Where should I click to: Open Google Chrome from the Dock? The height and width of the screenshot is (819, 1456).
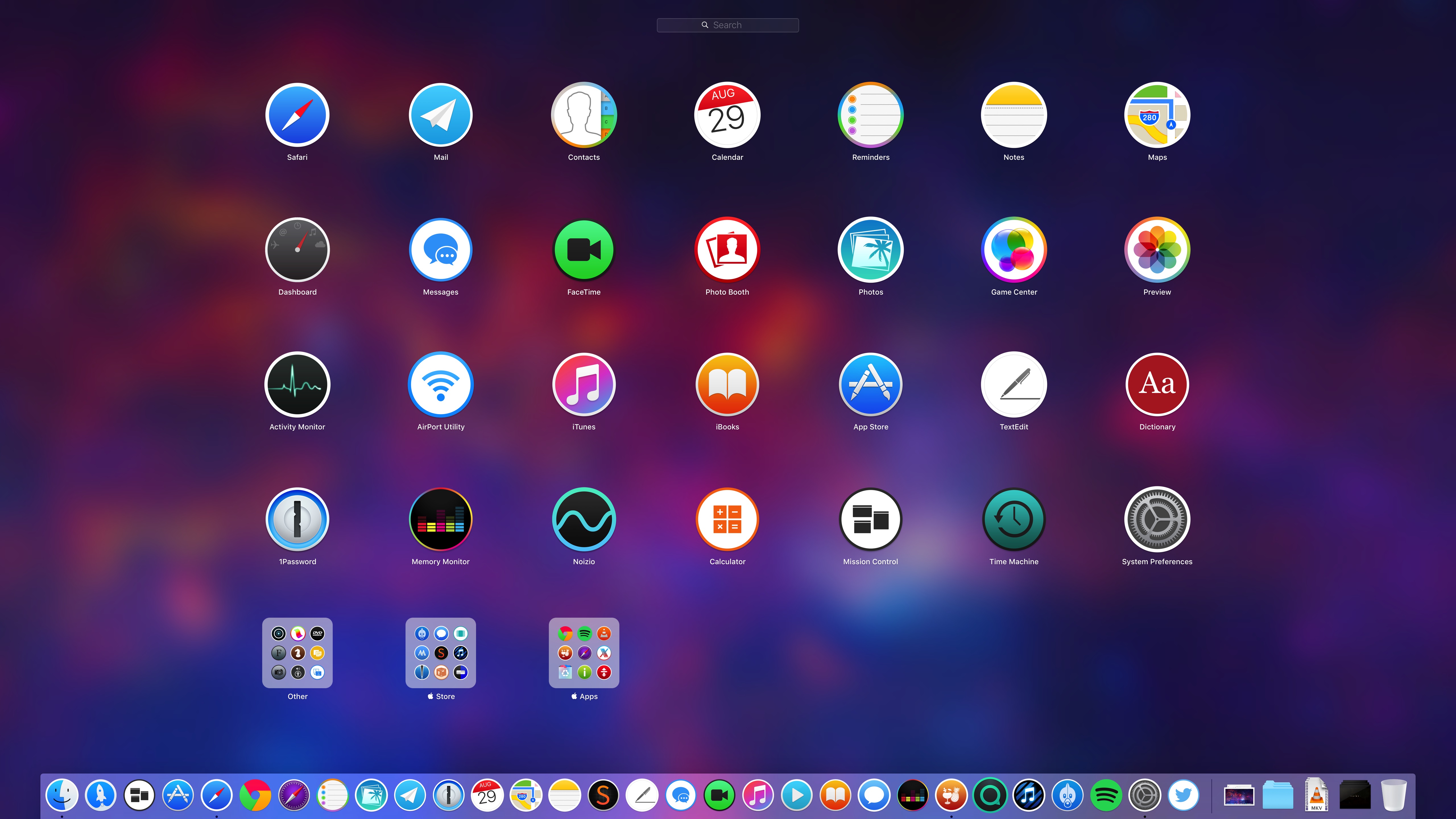[255, 795]
